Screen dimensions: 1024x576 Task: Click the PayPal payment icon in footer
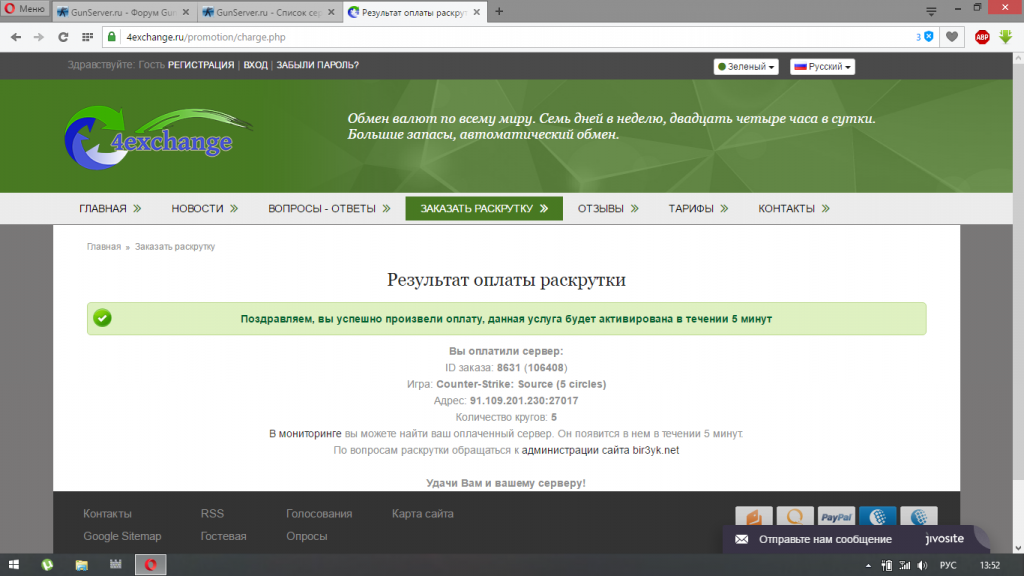click(835, 517)
